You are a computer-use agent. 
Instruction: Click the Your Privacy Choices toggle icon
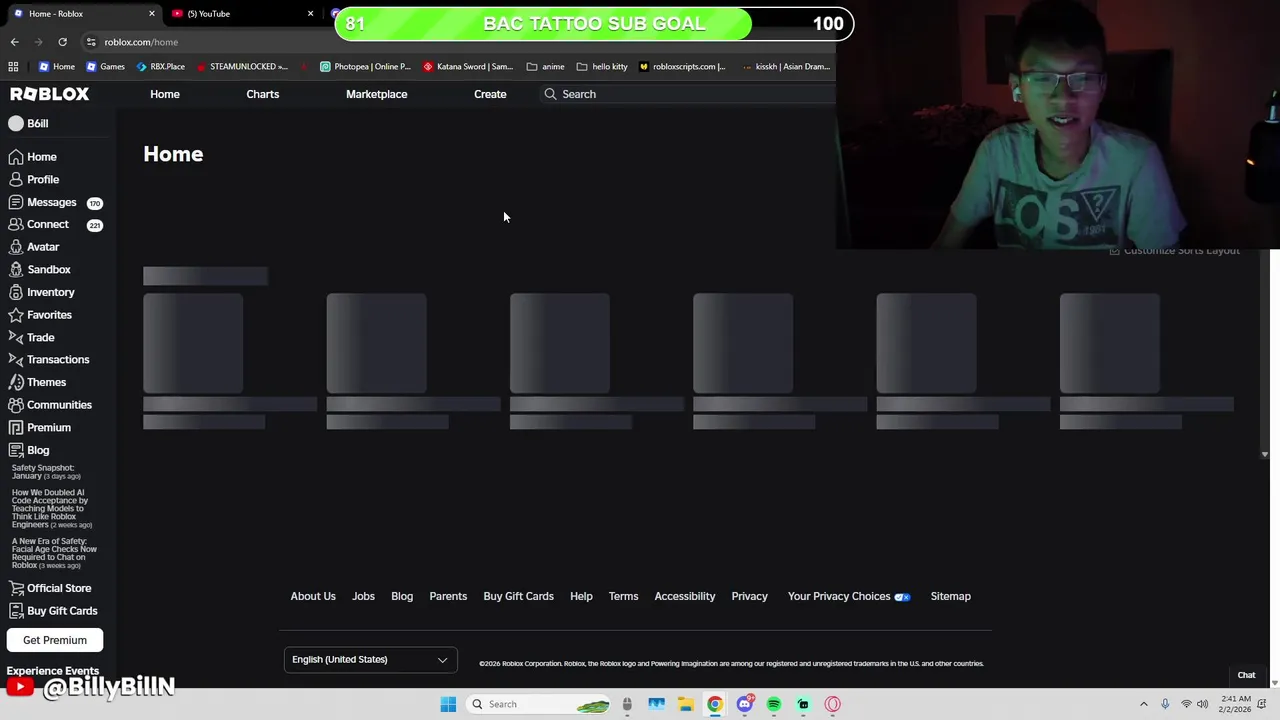tap(902, 597)
